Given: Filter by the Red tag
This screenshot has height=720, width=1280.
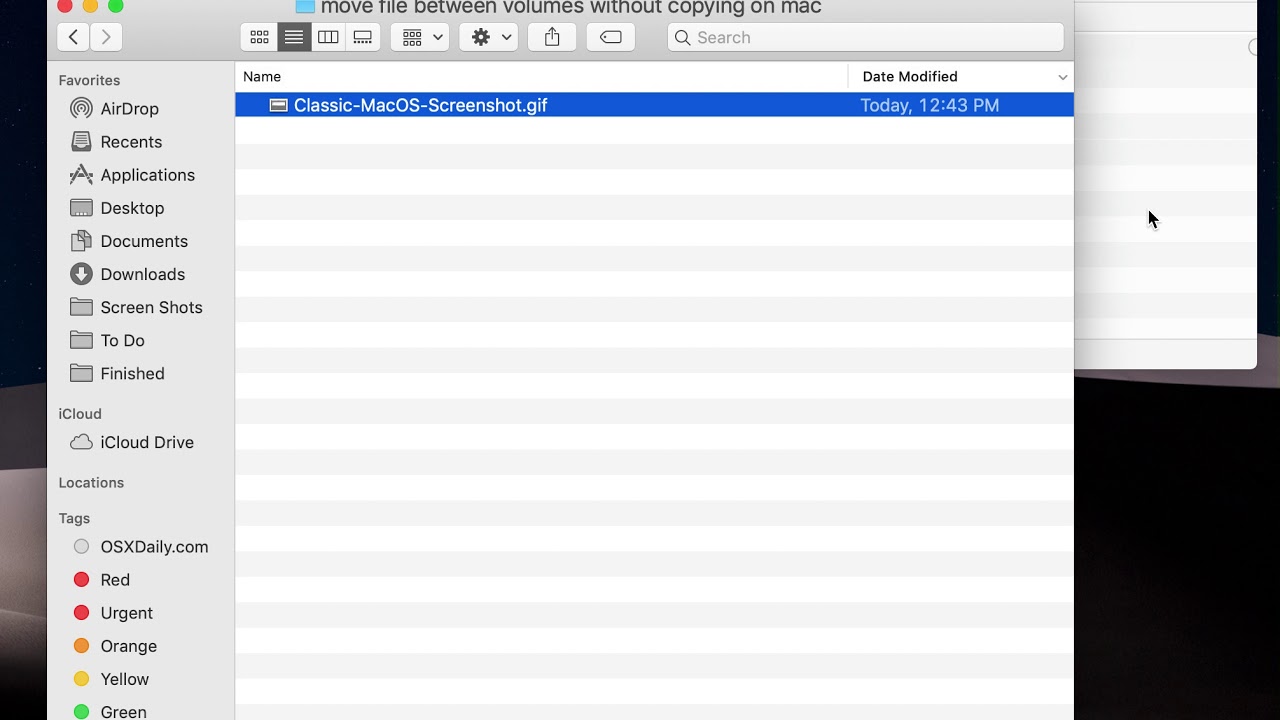Looking at the screenshot, I should point(115,579).
